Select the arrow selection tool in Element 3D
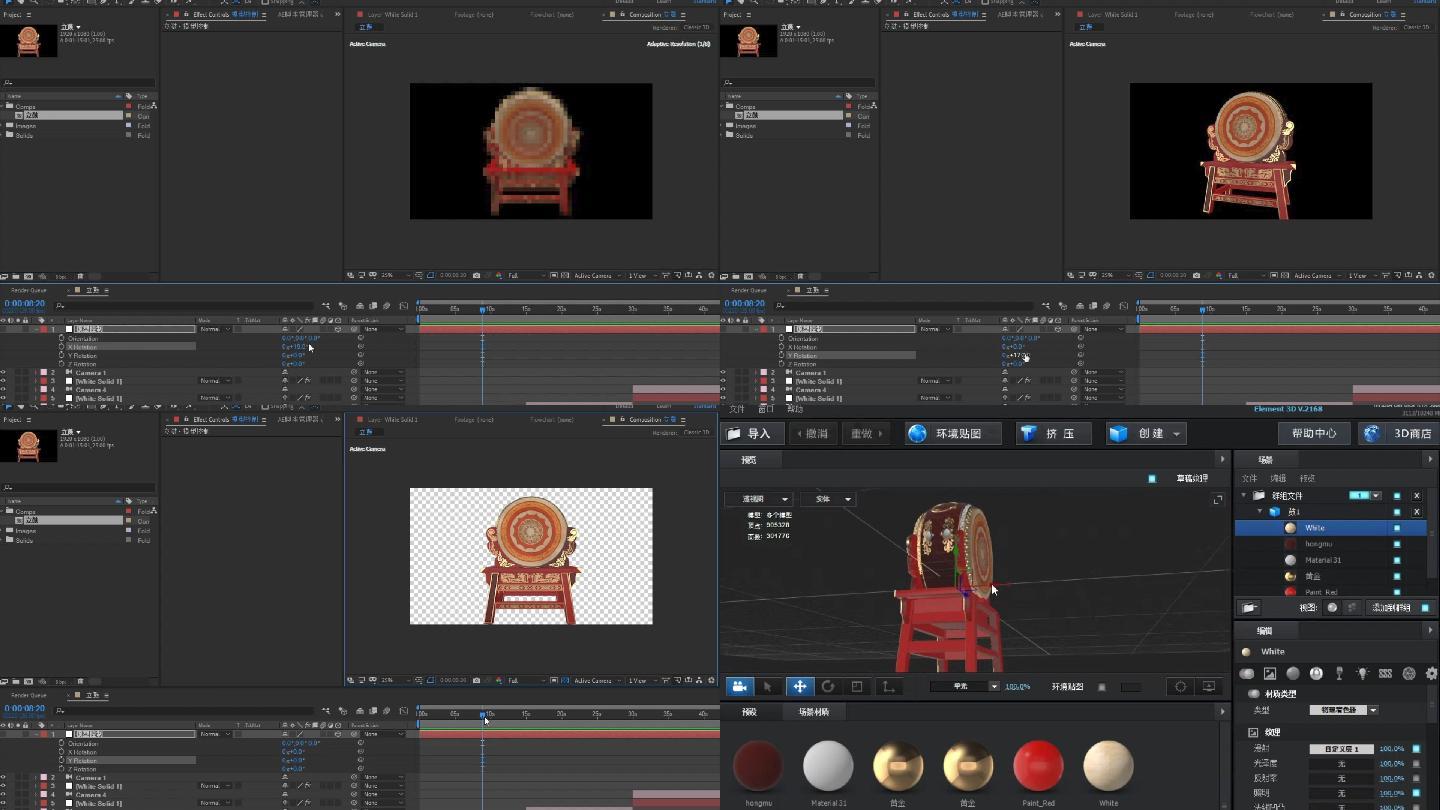The image size is (1440, 810). pyautogui.click(x=768, y=686)
